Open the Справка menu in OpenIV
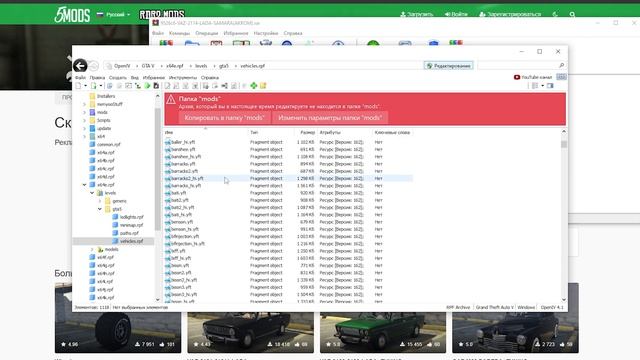Viewport: 640px width, 360px height. pos(210,78)
